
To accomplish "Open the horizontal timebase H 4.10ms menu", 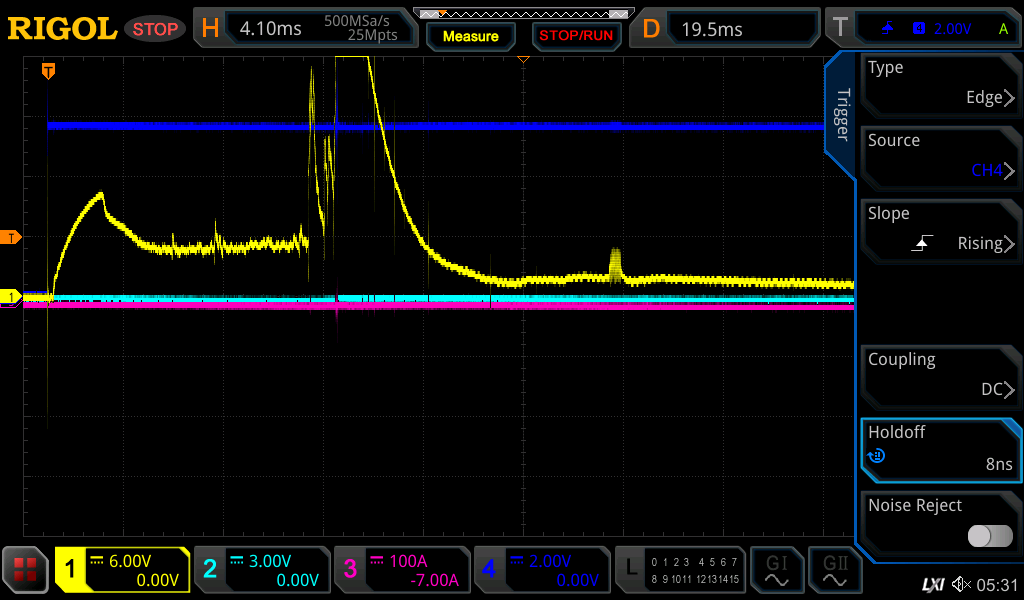I will click(305, 29).
